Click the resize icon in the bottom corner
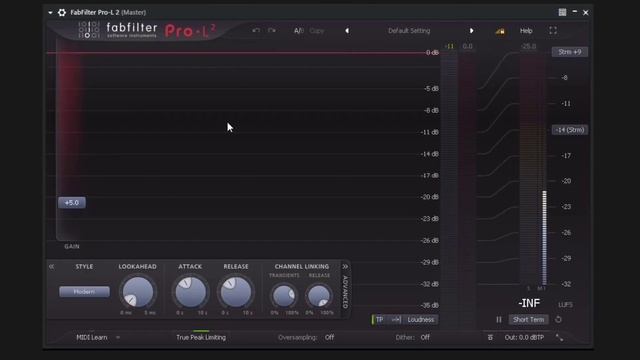This screenshot has width=640, height=360. 559,338
